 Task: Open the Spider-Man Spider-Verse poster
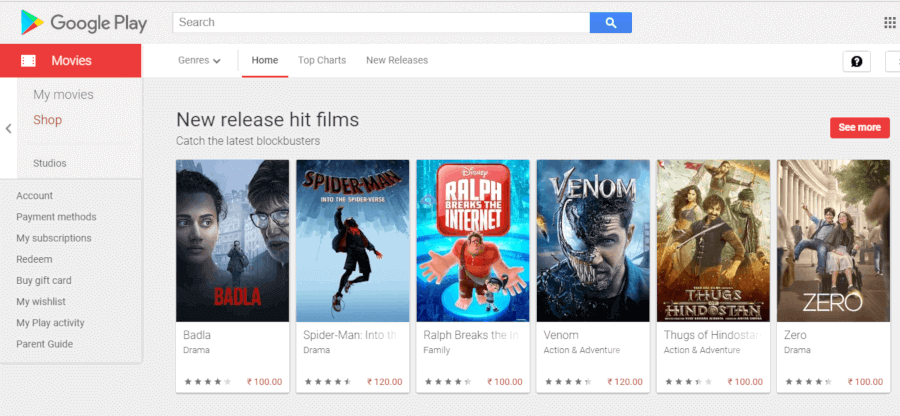point(352,240)
